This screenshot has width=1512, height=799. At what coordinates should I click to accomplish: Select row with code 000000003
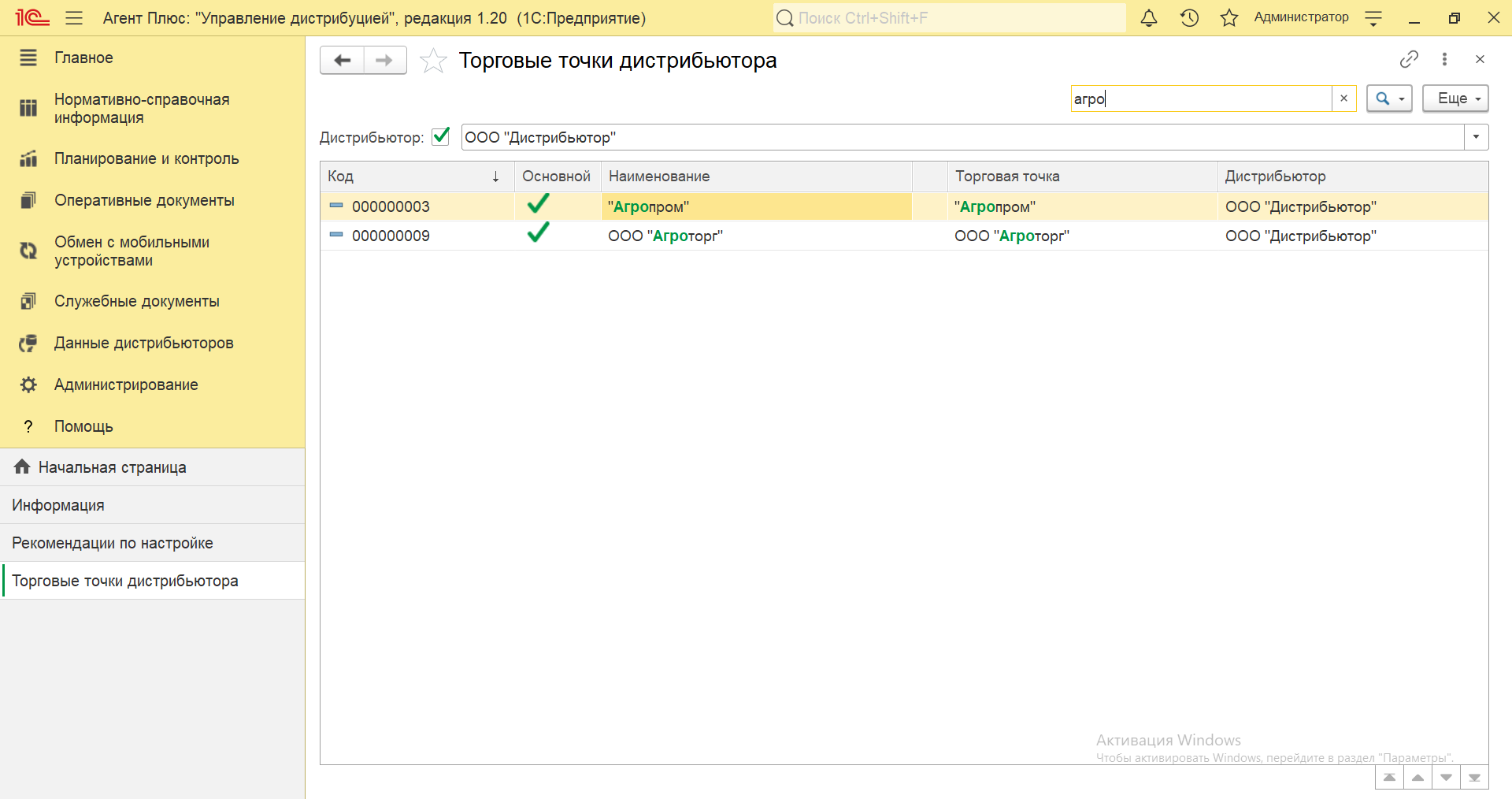(904, 206)
